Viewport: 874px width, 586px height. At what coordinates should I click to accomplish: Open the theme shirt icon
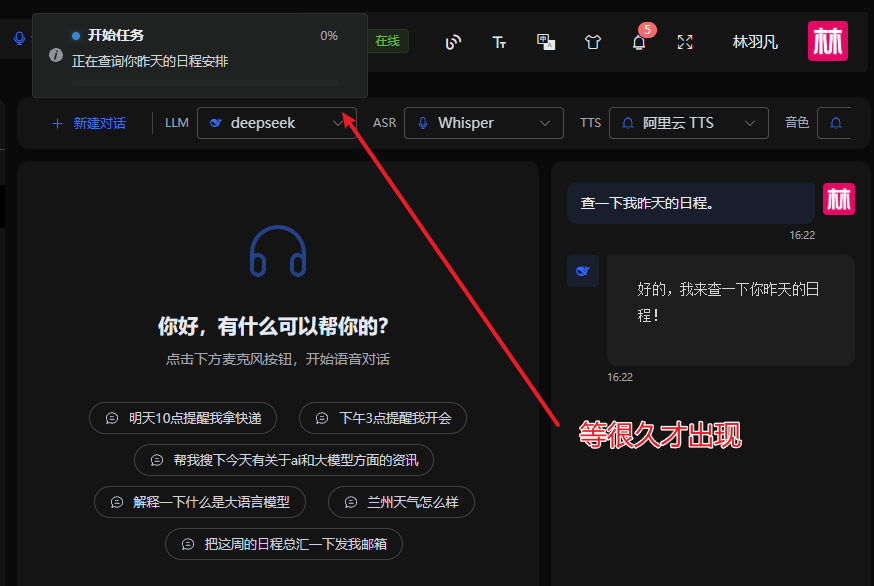pos(593,42)
